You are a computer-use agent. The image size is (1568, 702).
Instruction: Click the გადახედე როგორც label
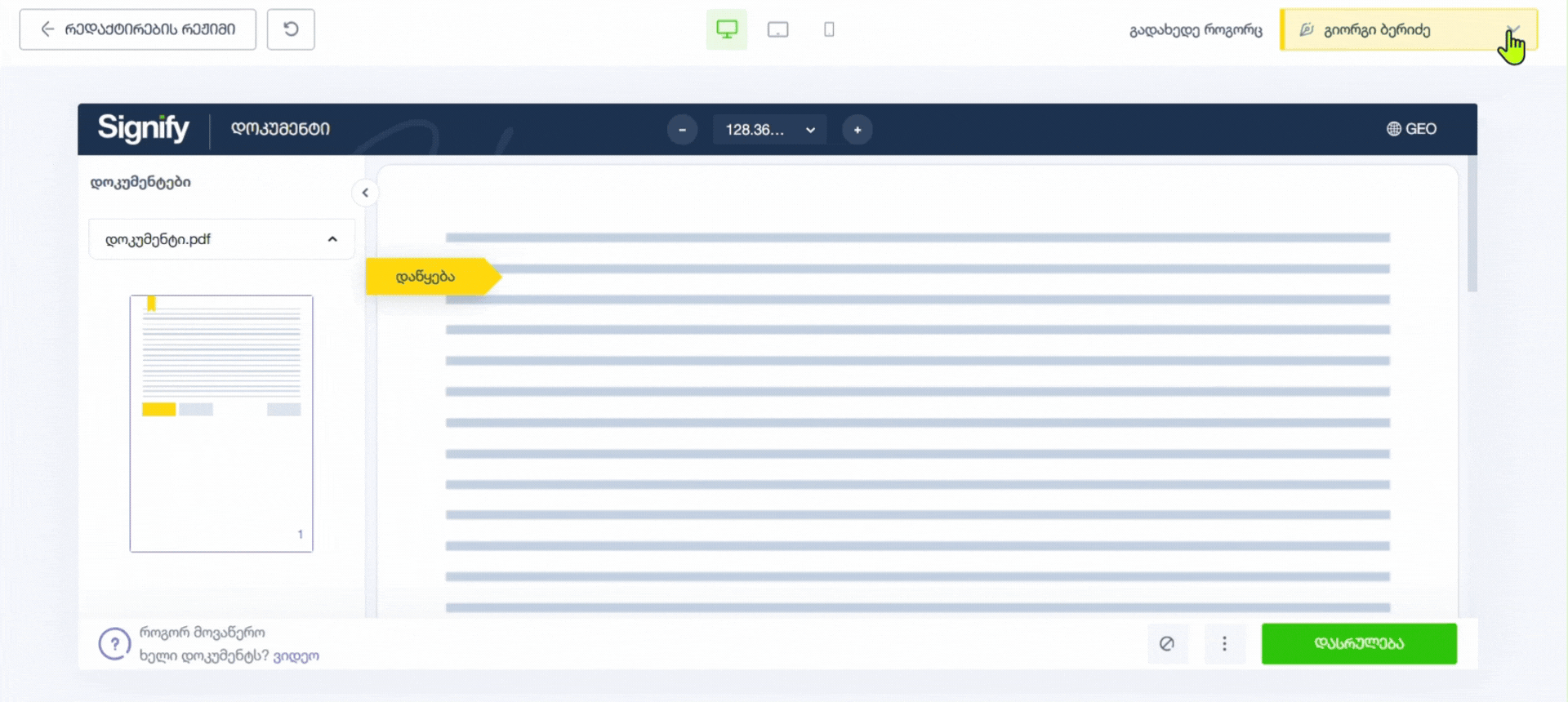click(1196, 30)
